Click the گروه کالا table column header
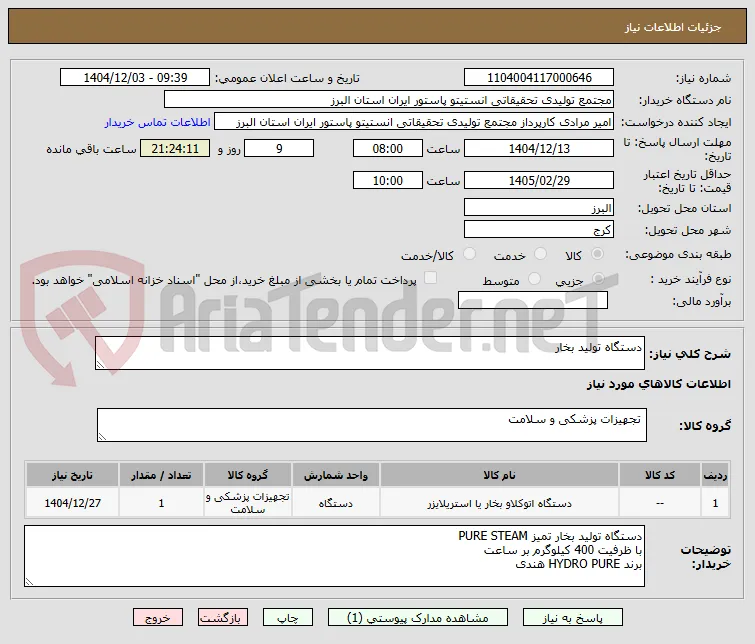 (247, 475)
